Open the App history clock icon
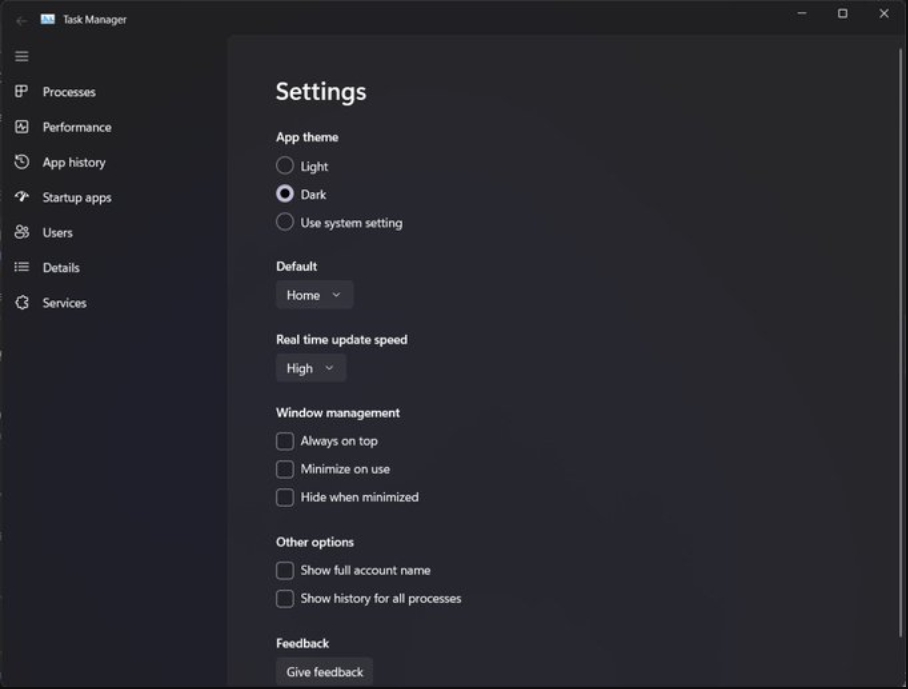Viewport: 908px width, 689px height. [x=21, y=162]
